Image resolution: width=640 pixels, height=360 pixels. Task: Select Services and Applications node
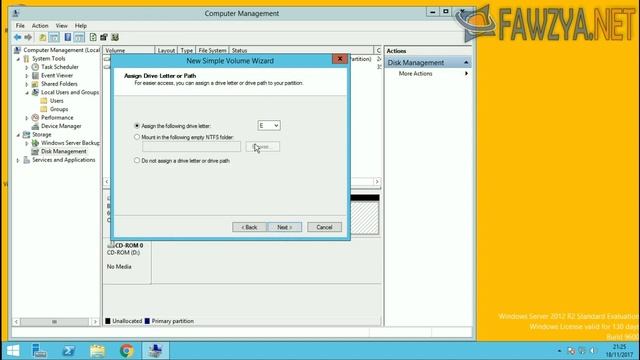click(64, 160)
